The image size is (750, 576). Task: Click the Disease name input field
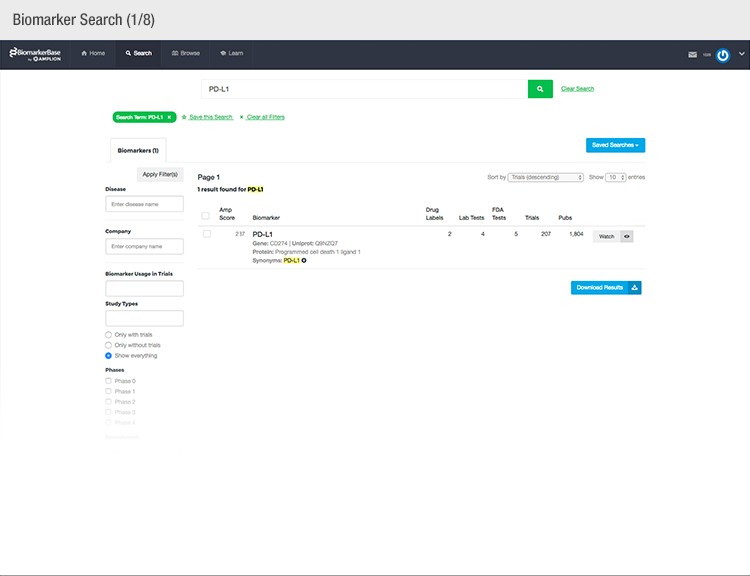click(x=144, y=204)
